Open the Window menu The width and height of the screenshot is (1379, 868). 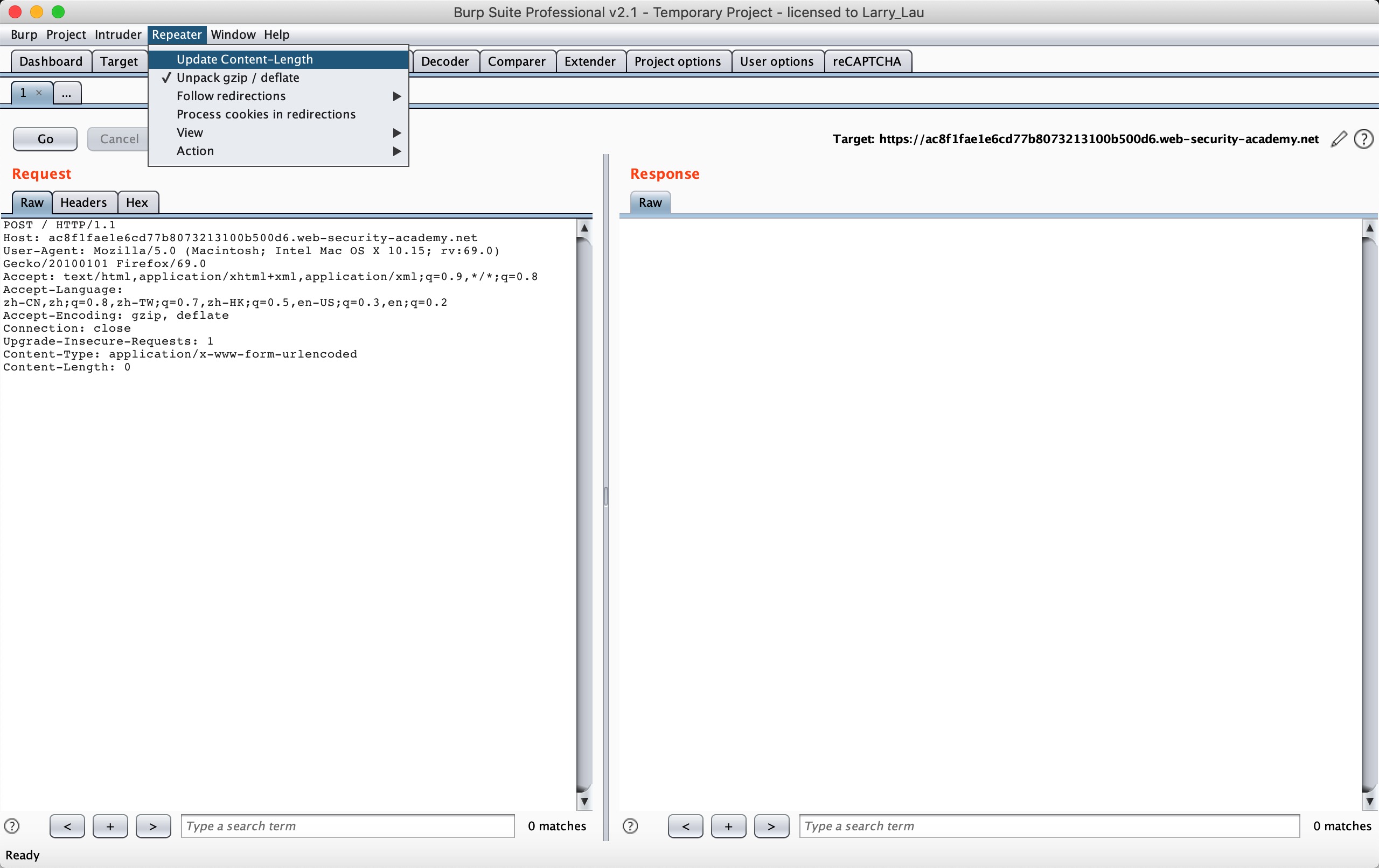(x=233, y=34)
